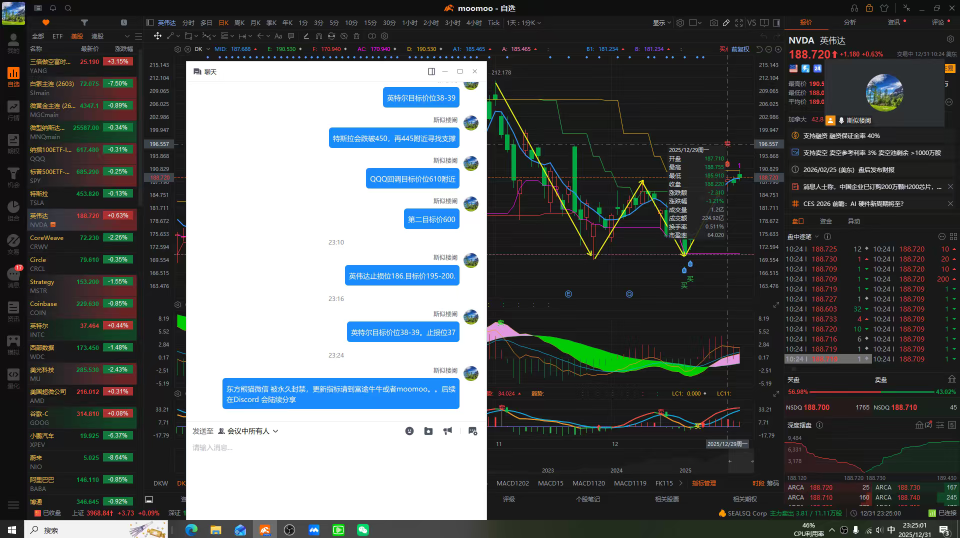
Task: Click the headset support icon in title bar
Action: (x=854, y=8)
